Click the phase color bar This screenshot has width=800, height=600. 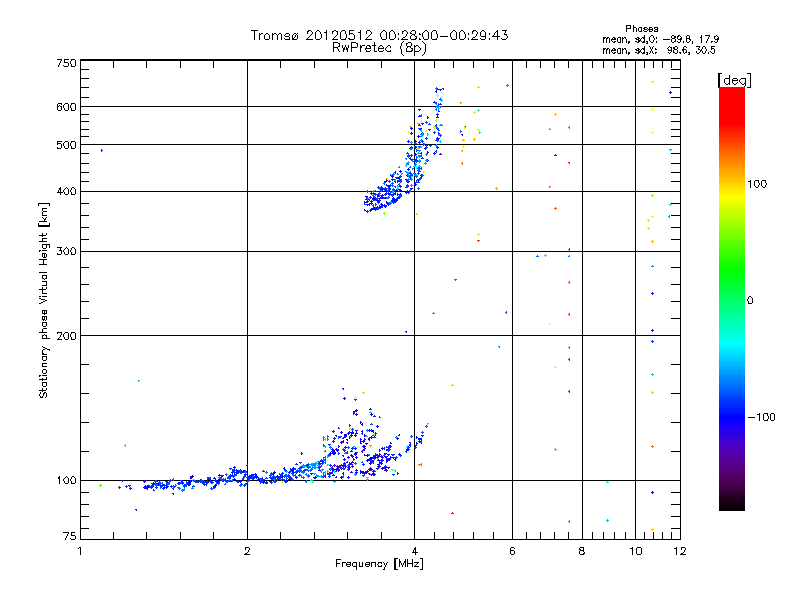tap(732, 299)
